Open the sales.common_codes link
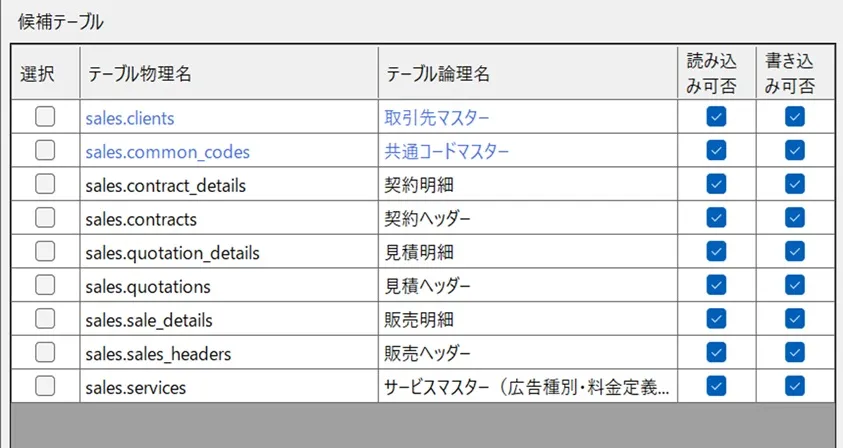This screenshot has height=448, width=843. (x=168, y=152)
